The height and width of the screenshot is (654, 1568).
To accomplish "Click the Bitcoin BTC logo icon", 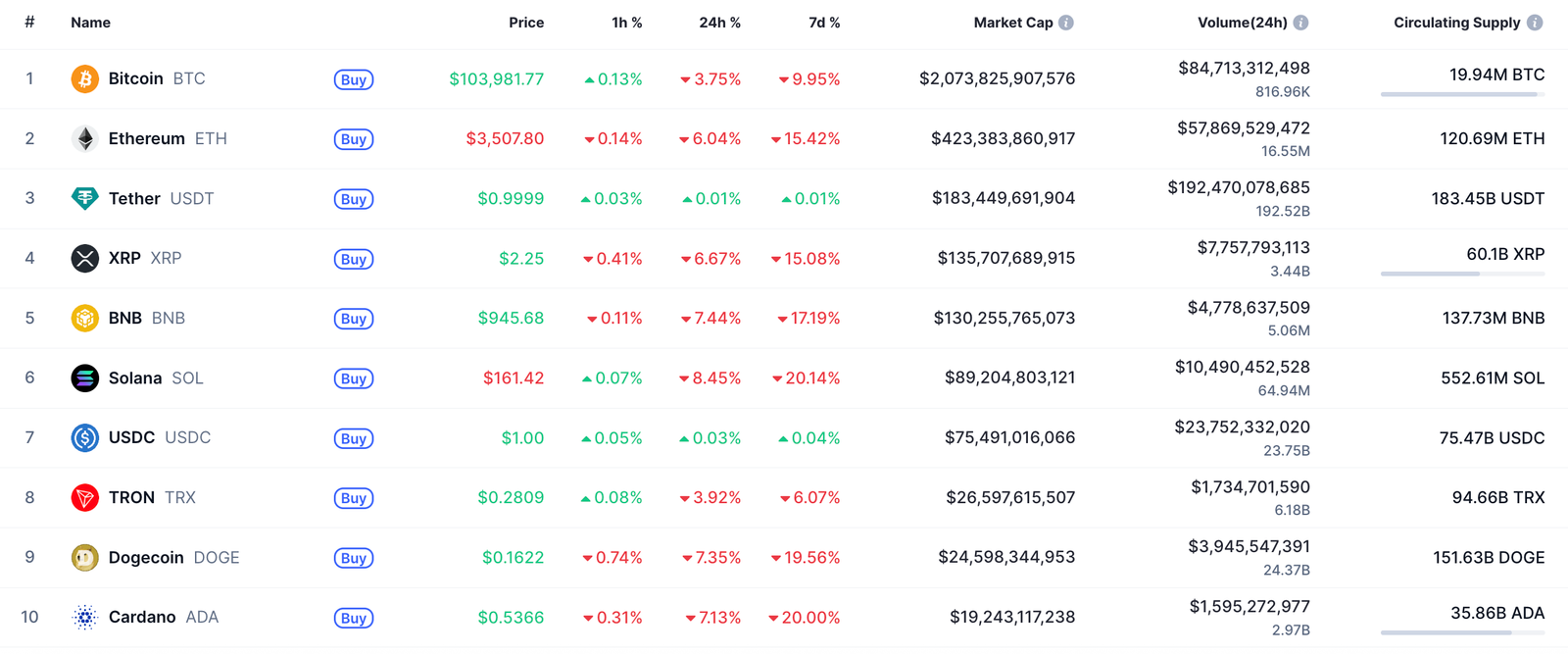I will click(84, 78).
